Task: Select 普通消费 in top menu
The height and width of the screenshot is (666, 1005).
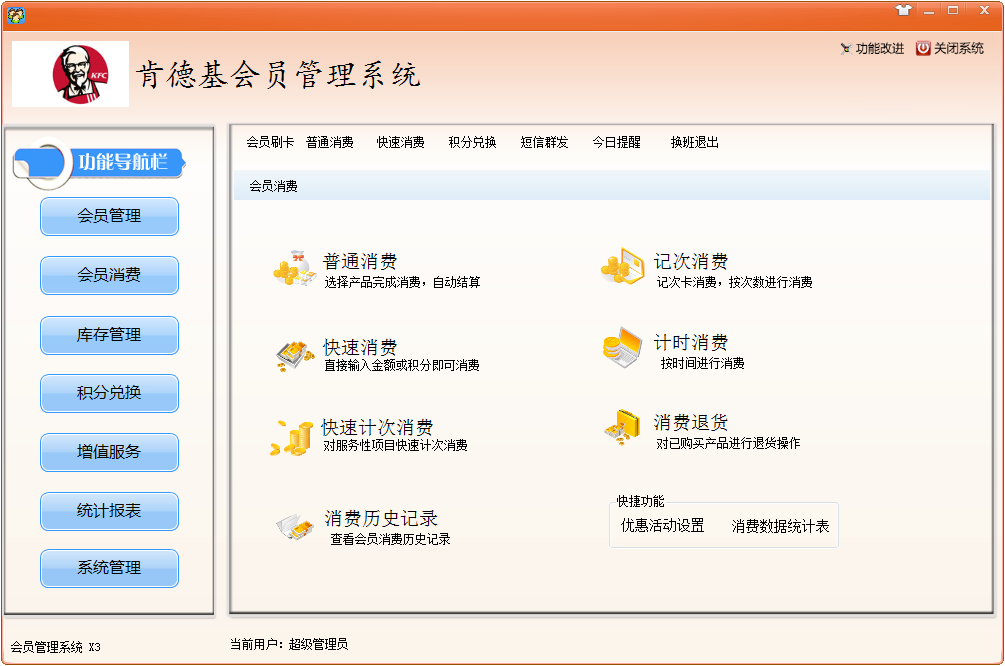Action: point(329,142)
